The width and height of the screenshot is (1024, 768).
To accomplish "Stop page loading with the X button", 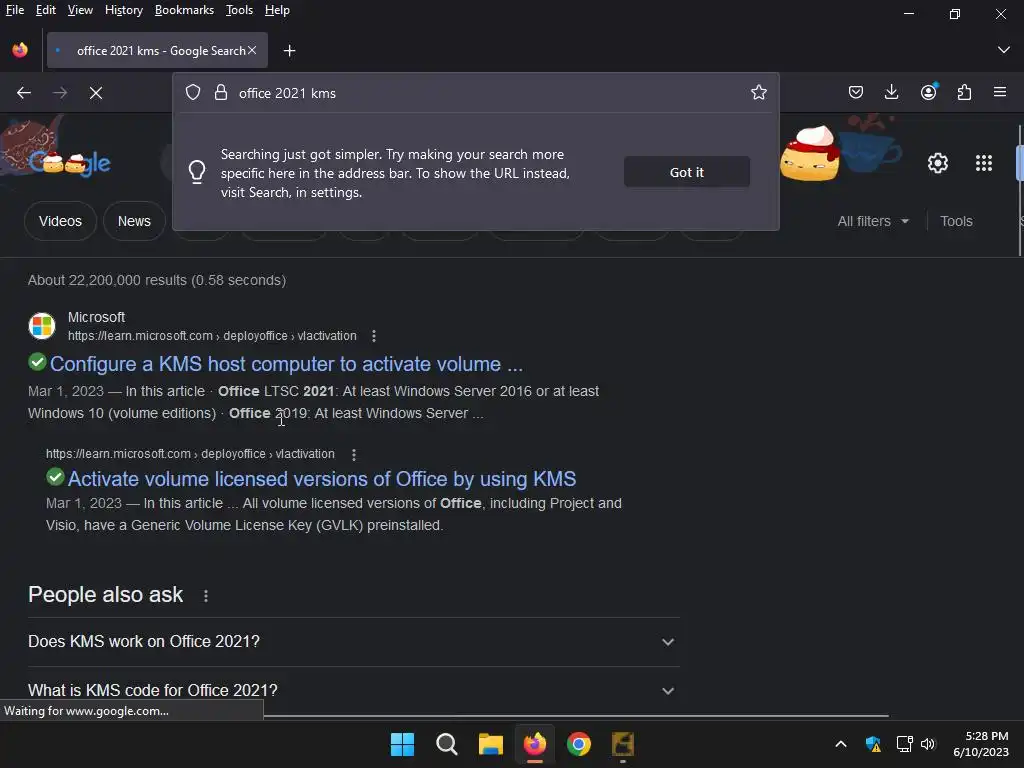I will 96,93.
